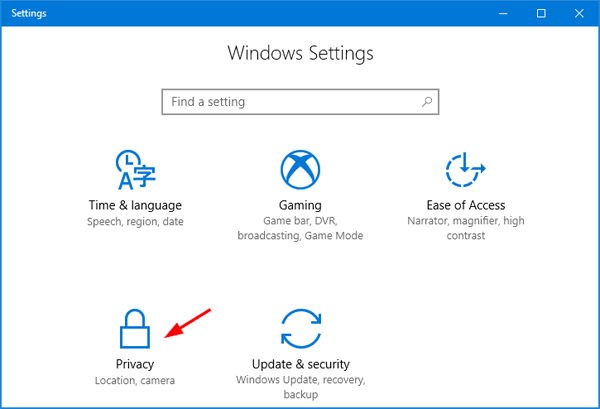600x409 pixels.
Task: Click the Game bar, DVR, broadcasting description
Action: click(300, 229)
